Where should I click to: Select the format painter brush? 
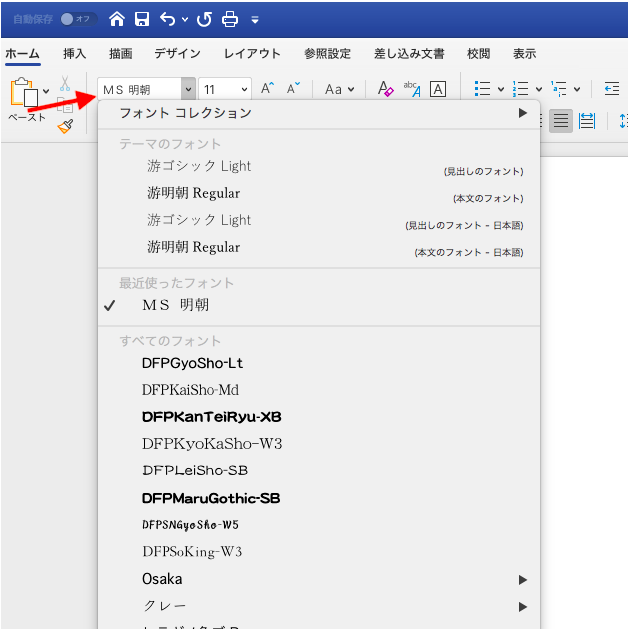click(65, 126)
